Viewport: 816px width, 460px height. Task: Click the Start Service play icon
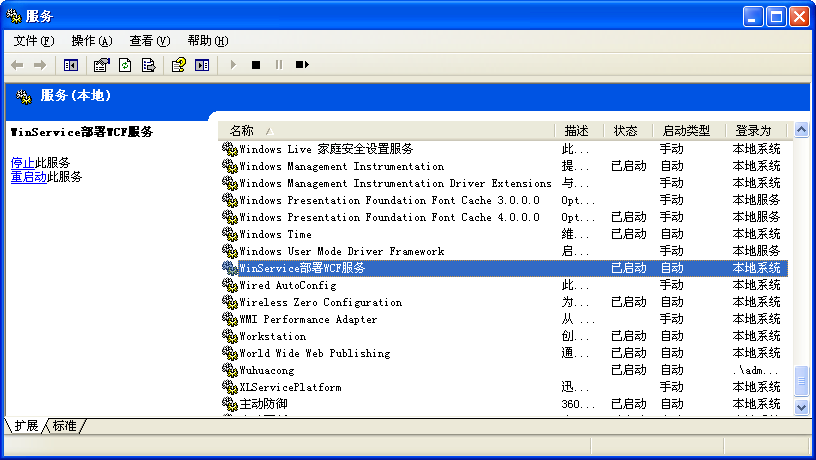233,65
